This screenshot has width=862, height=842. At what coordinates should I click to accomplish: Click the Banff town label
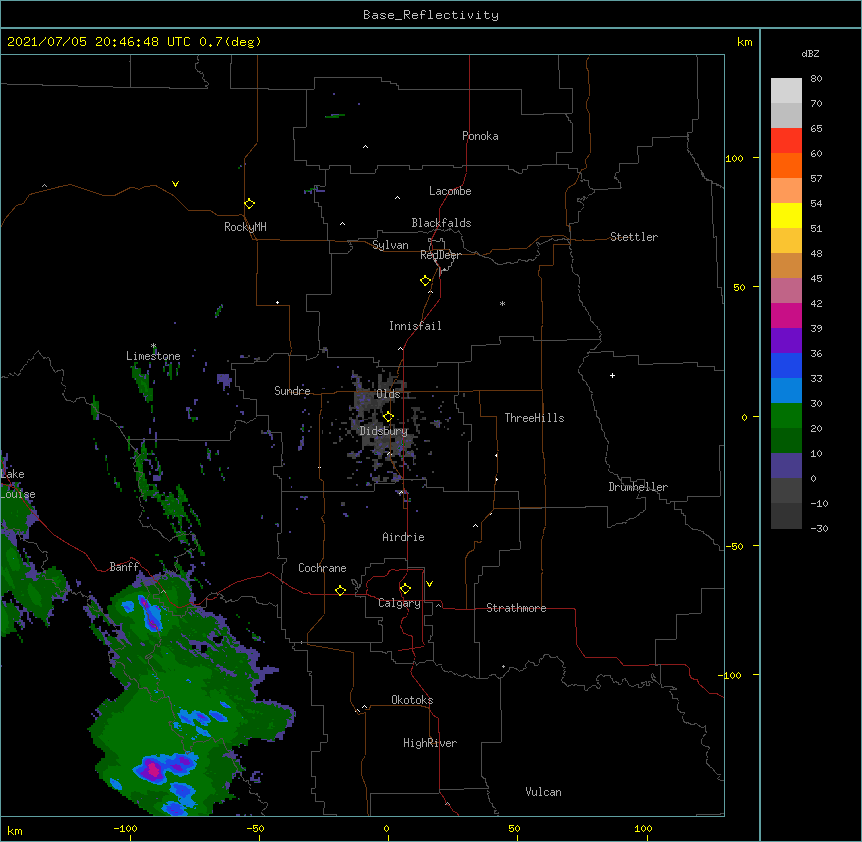(x=124, y=567)
